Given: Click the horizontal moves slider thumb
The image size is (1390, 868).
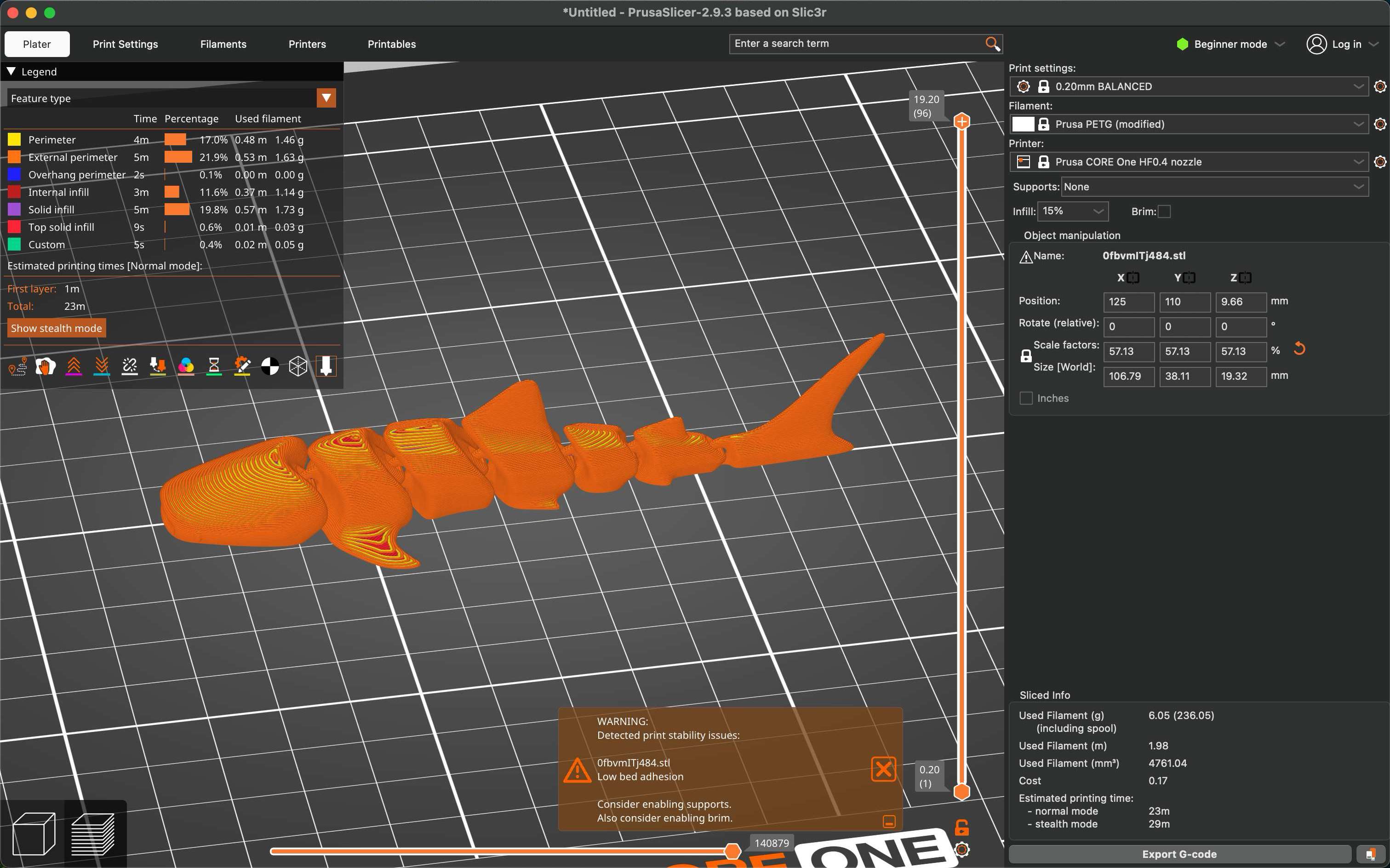Looking at the screenshot, I should [x=732, y=851].
